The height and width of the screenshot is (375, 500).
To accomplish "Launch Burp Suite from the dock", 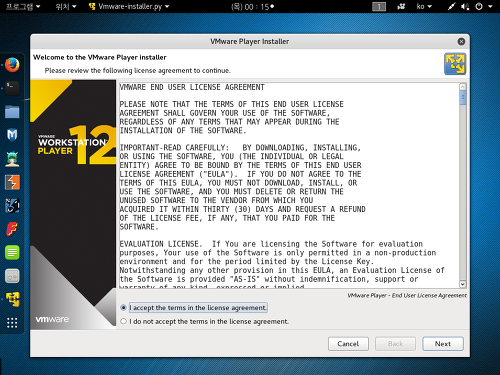I will (x=12, y=182).
